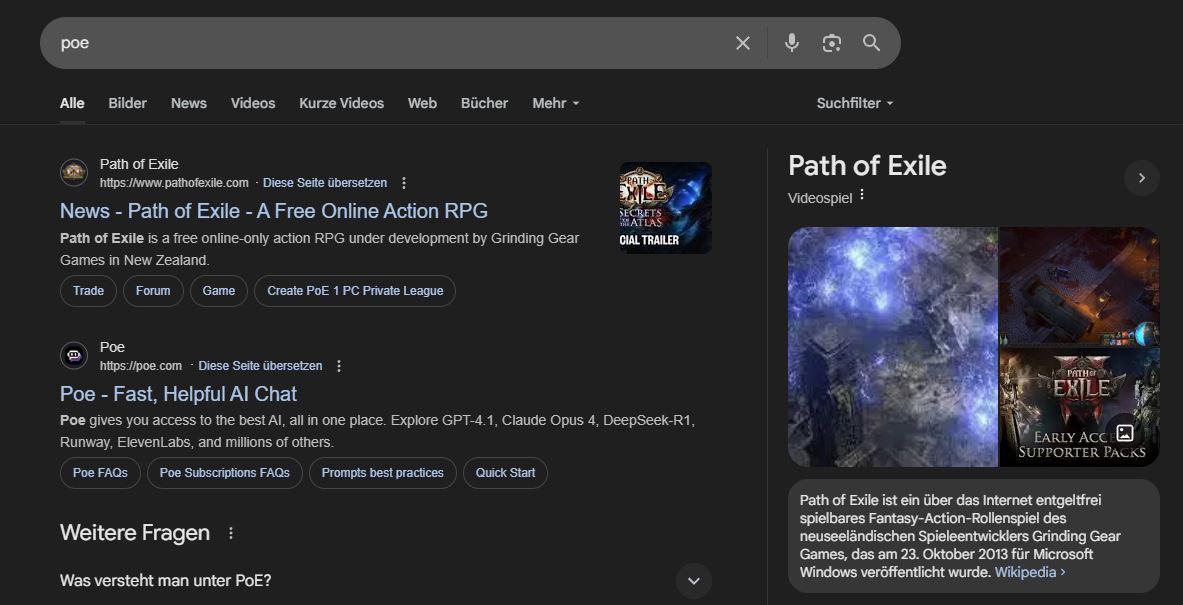Switch to the Bücher tab
Image resolution: width=1183 pixels, height=605 pixels.
point(484,103)
